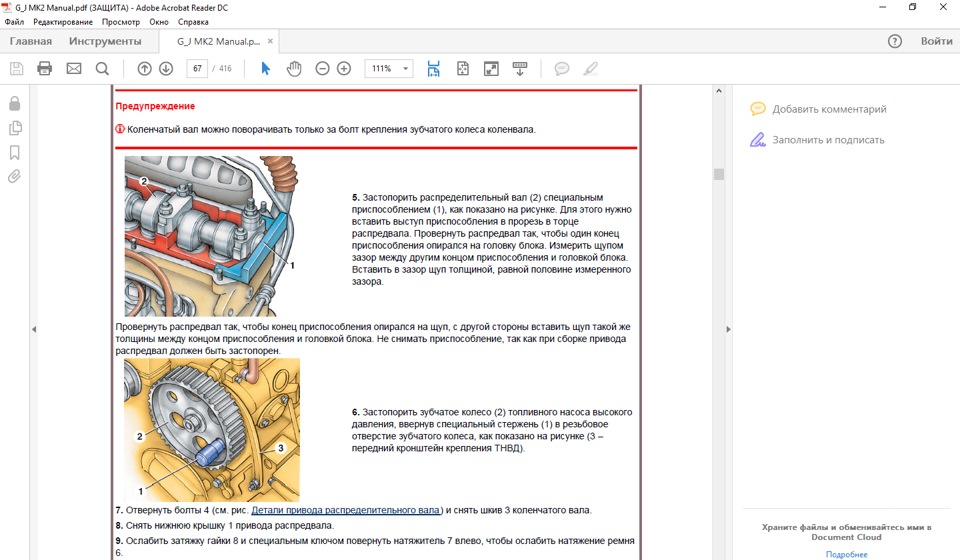Click the vertical scrollbar thumb

pos(719,174)
